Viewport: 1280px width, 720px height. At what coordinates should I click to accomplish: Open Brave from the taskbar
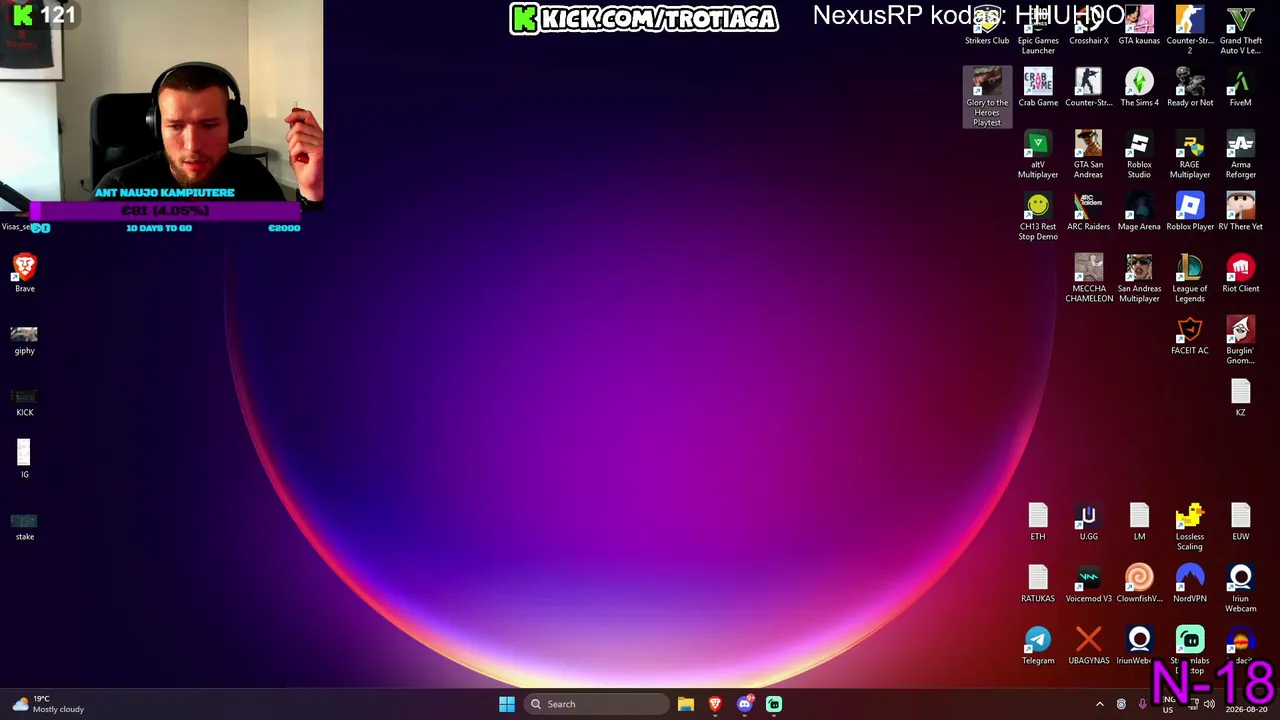[x=715, y=704]
